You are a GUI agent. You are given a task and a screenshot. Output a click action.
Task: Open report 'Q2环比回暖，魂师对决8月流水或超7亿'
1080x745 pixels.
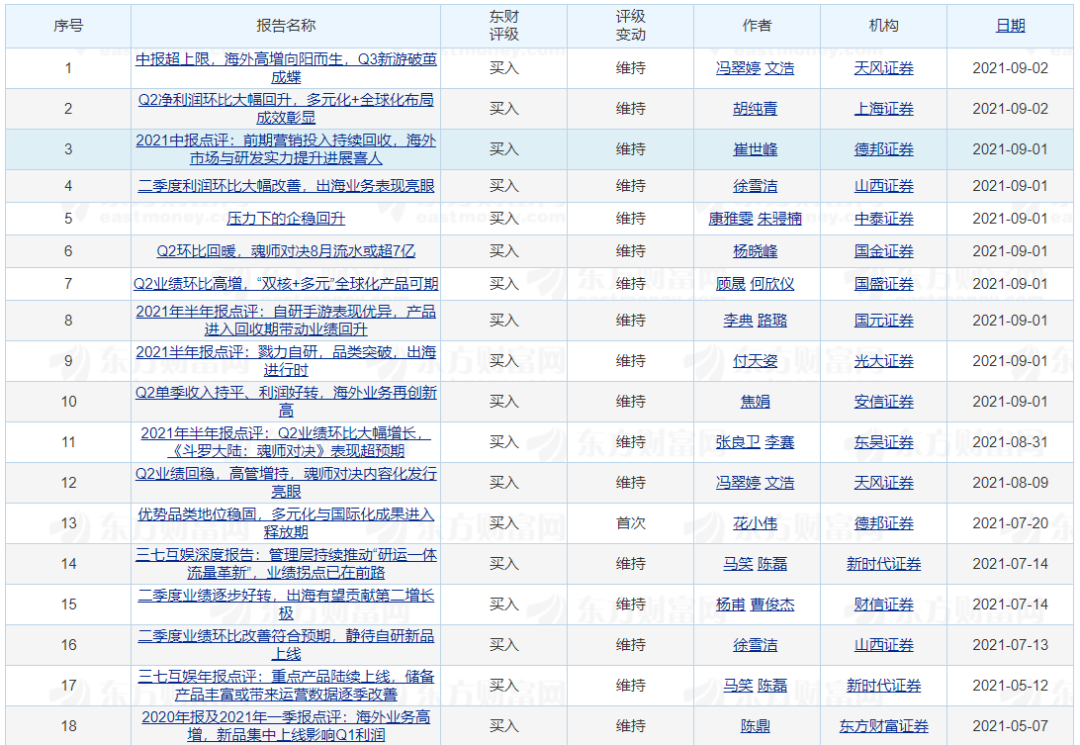(286, 251)
